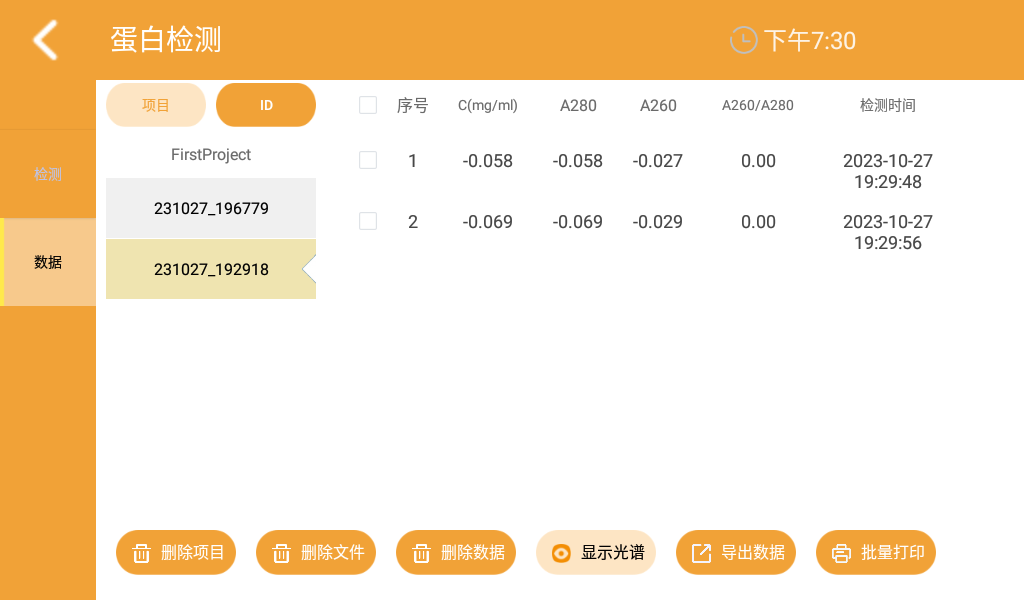Switch to the 项目 tab
The height and width of the screenshot is (600, 1024).
(156, 104)
